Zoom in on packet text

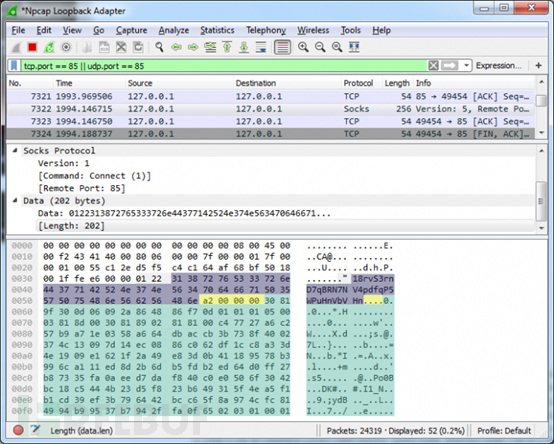(x=303, y=47)
